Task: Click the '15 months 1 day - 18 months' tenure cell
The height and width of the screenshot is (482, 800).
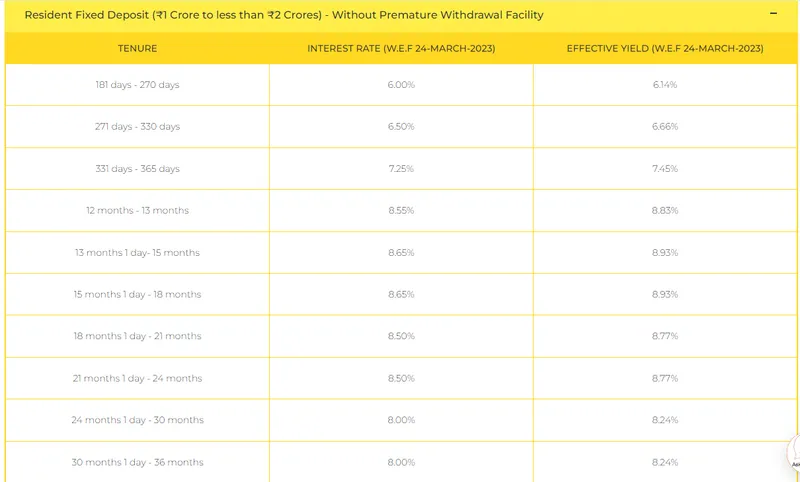Action: [x=137, y=294]
